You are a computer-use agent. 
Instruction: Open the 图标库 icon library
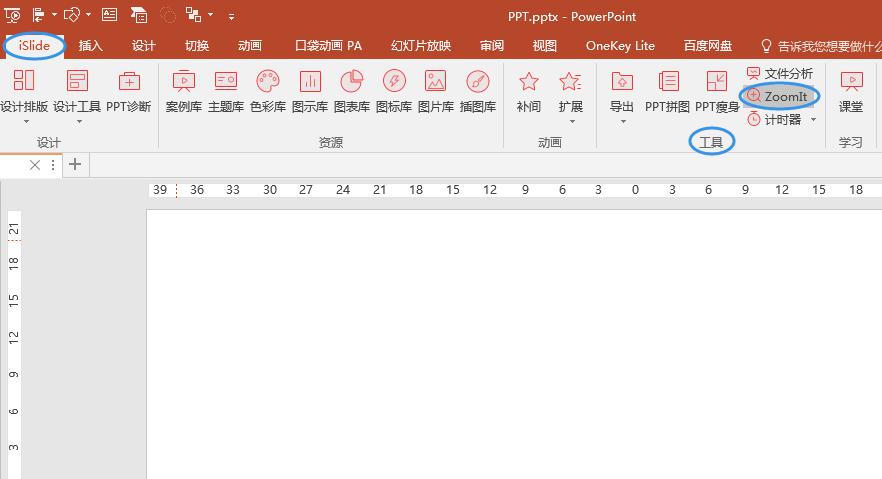(x=394, y=90)
